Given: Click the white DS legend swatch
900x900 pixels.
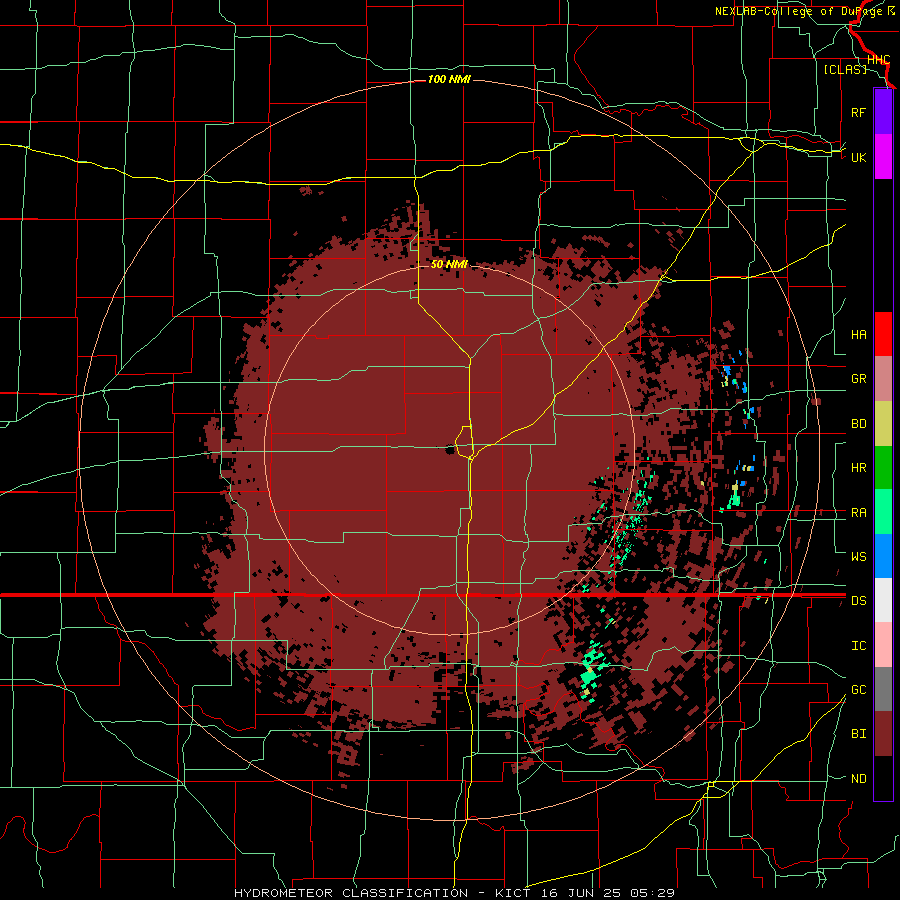Looking at the screenshot, I should click(883, 600).
